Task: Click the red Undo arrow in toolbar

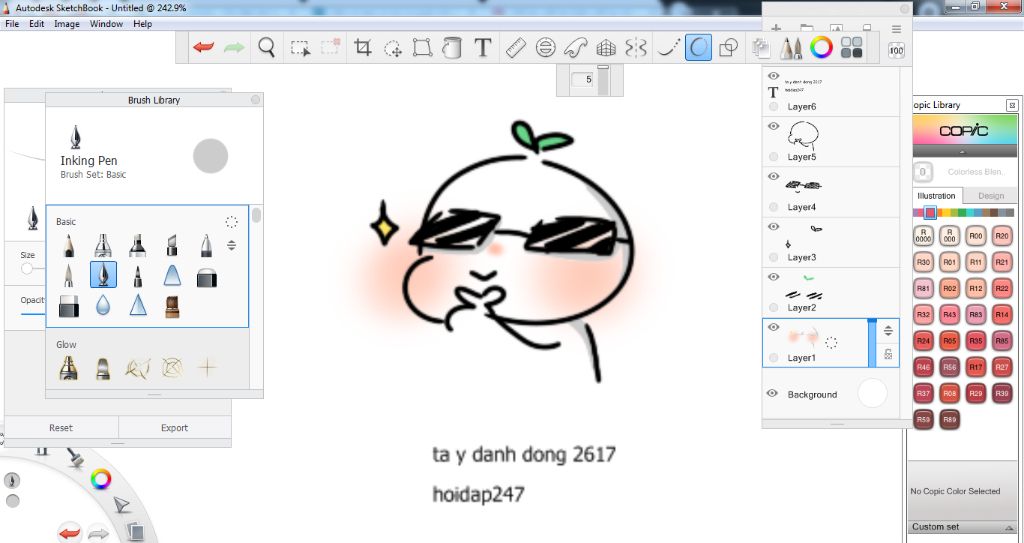Action: [x=203, y=48]
